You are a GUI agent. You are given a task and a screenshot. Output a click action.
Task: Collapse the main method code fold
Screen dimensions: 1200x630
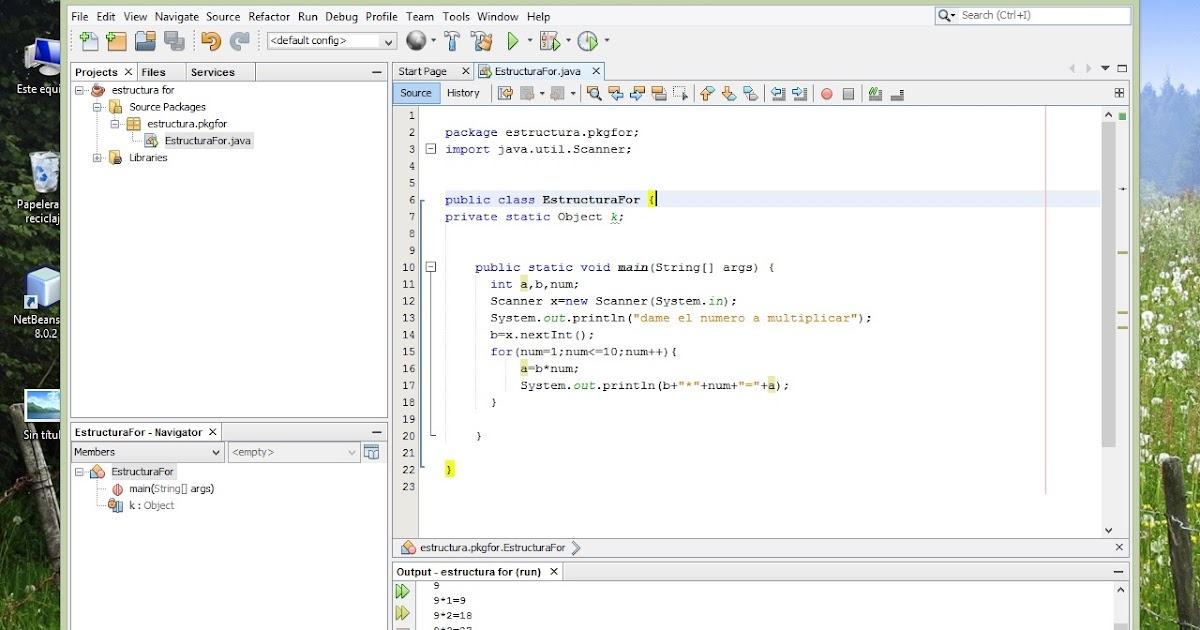click(x=430, y=267)
